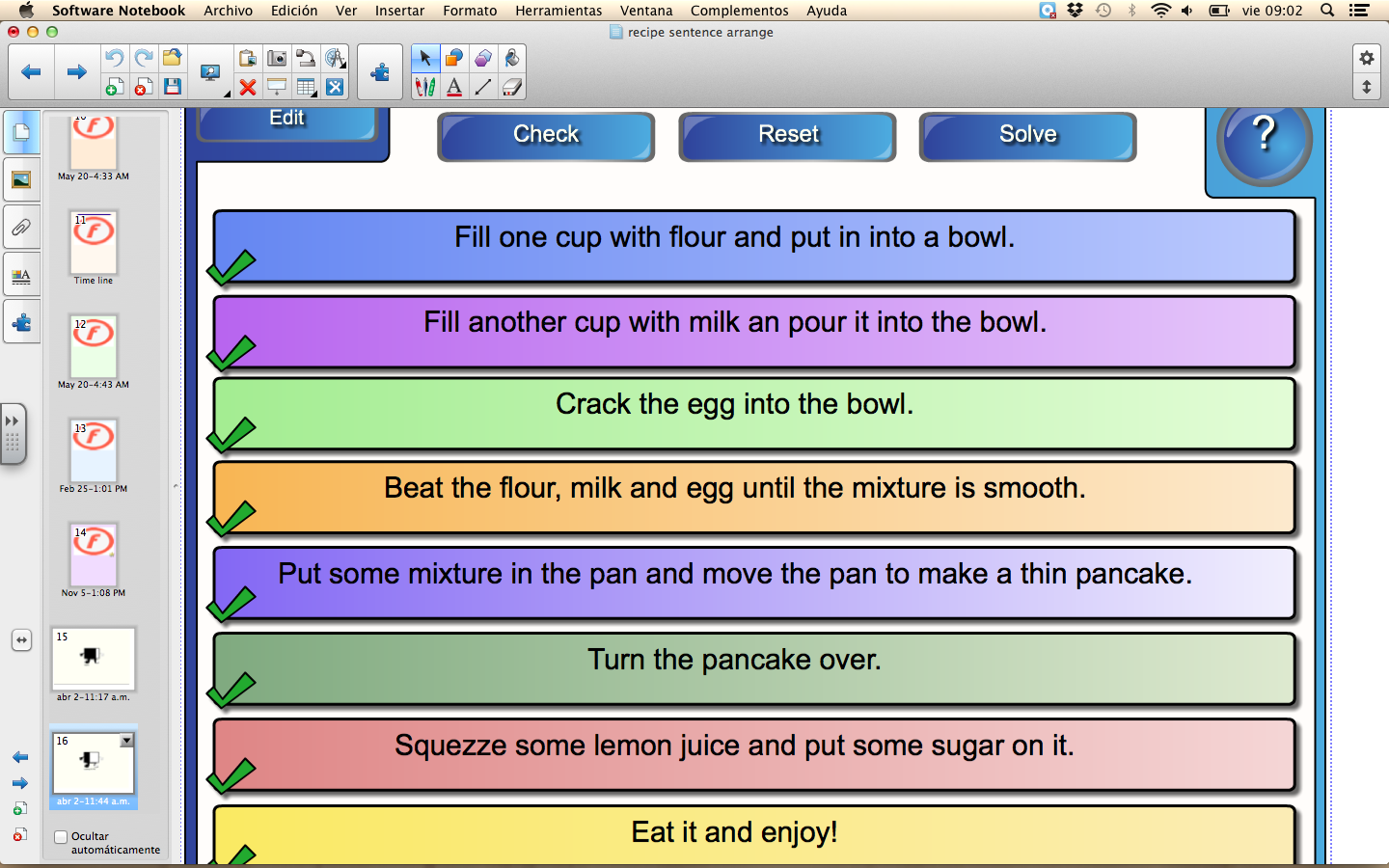Go to previous page with toolbar back arrow
This screenshot has height=868, width=1389.
coord(31,72)
